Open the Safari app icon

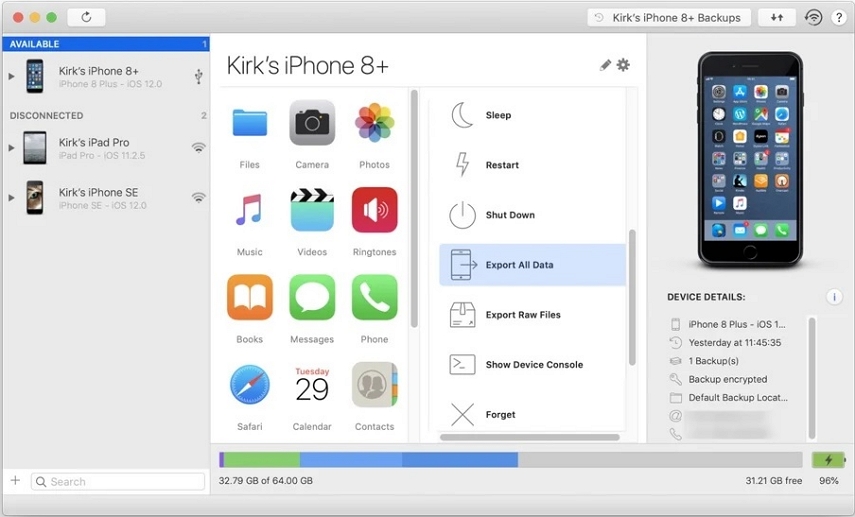click(250, 384)
